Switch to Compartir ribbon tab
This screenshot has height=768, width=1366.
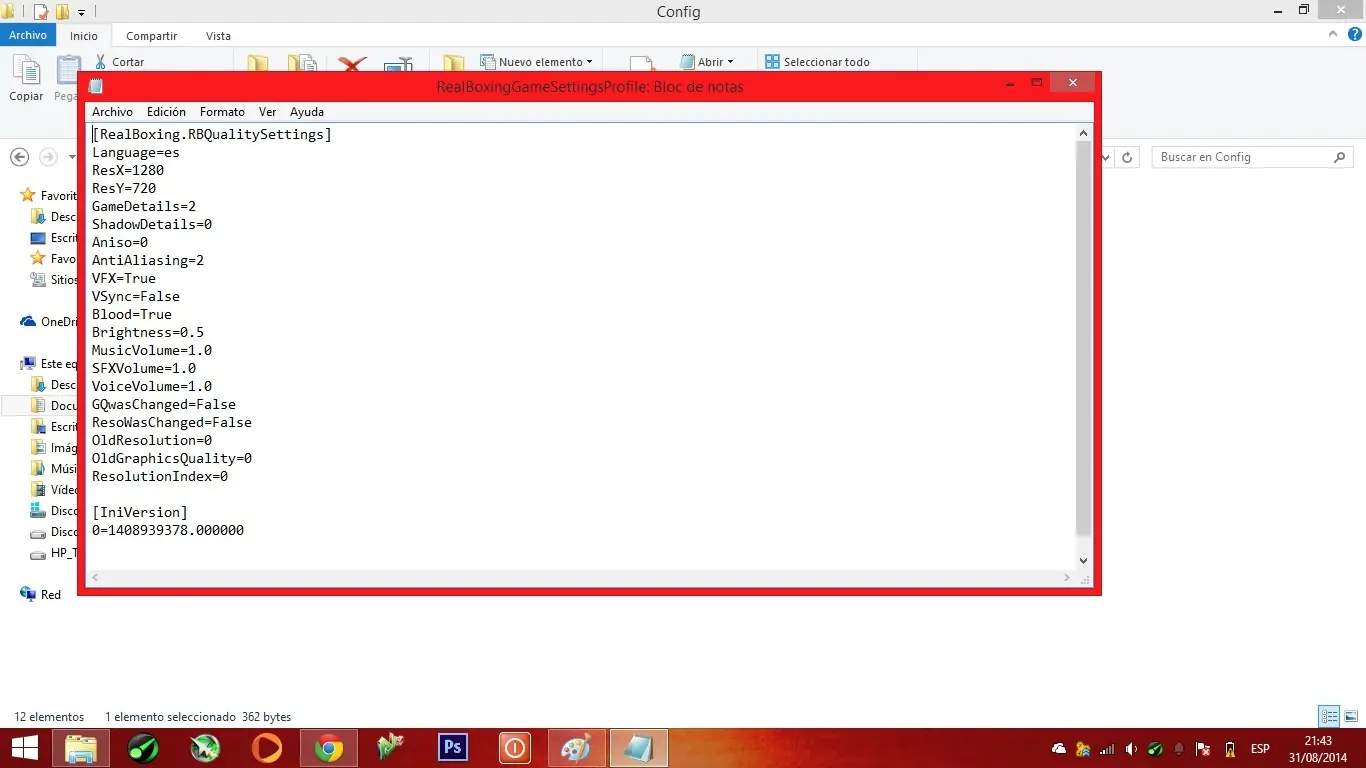point(151,36)
